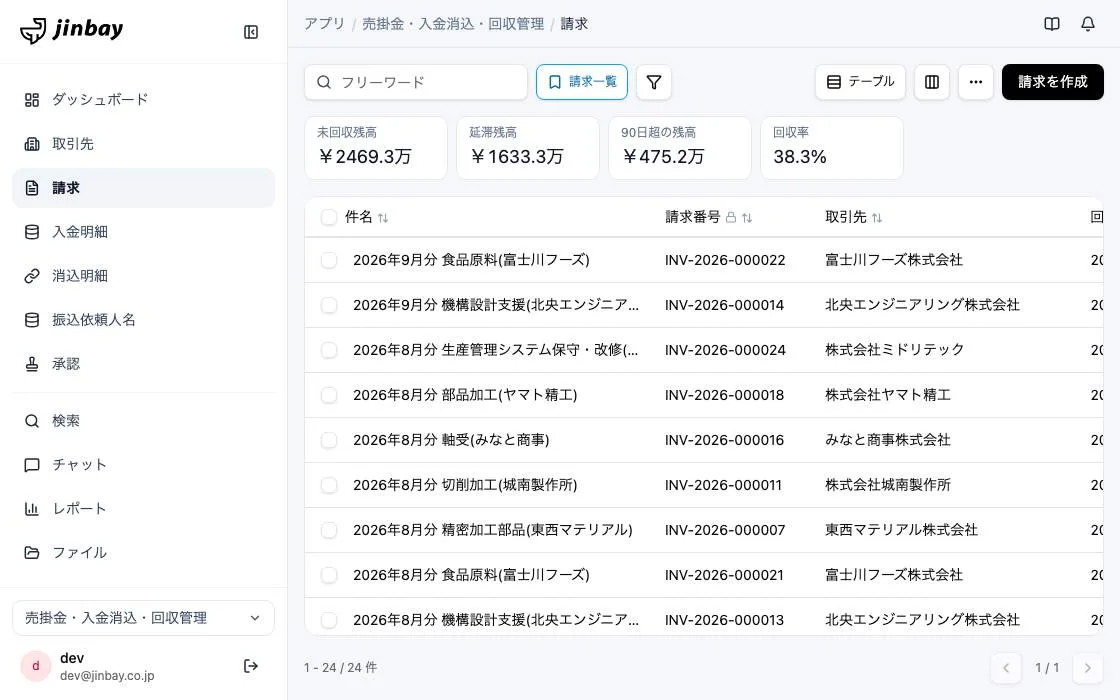Open the テーブル view switcher
This screenshot has height=700, width=1120.
tap(860, 82)
